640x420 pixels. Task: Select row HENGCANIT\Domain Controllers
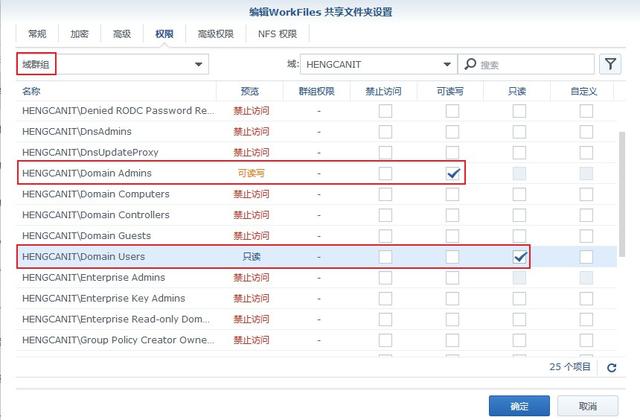tap(316, 215)
